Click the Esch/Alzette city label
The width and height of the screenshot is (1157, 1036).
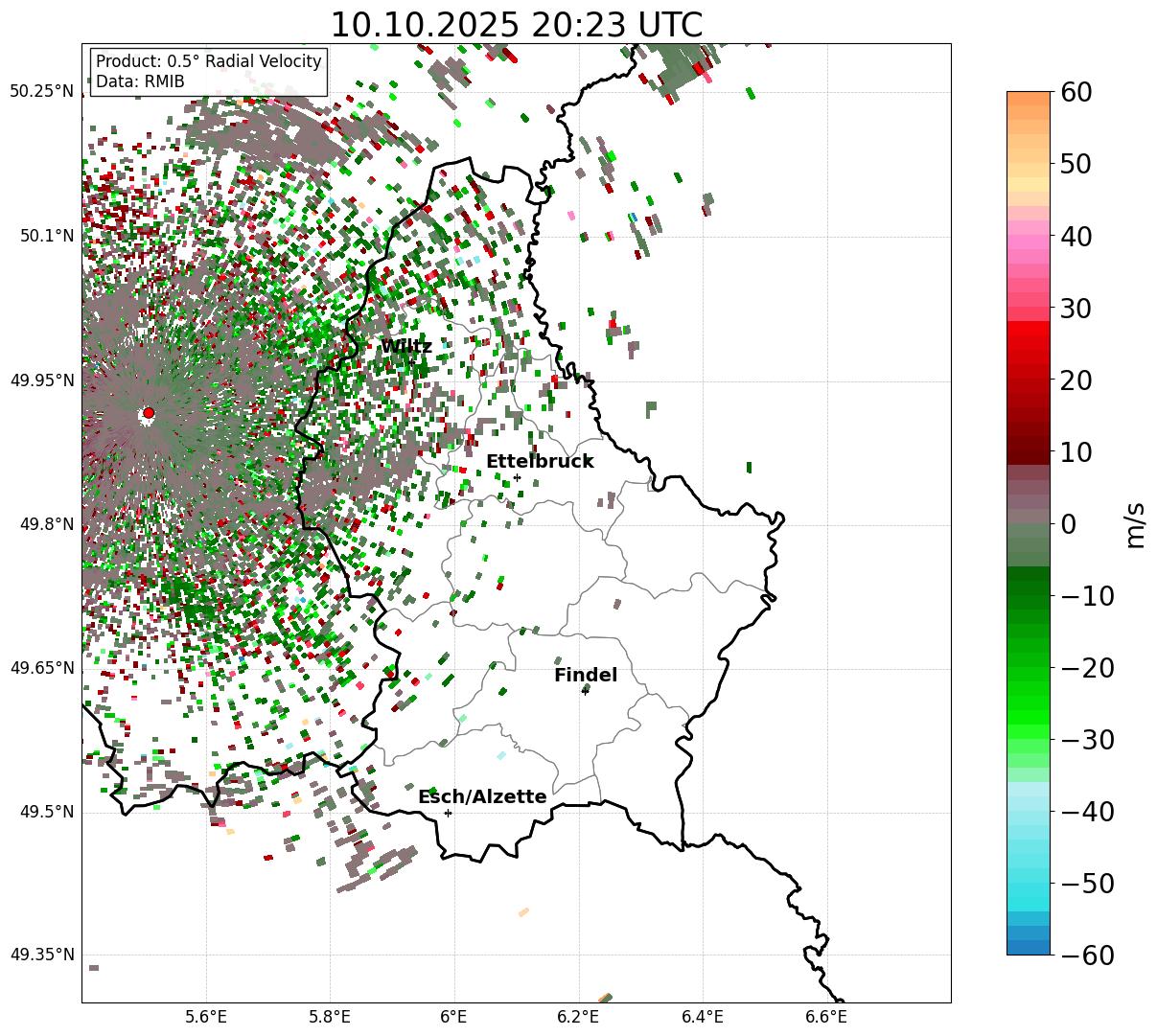point(482,796)
